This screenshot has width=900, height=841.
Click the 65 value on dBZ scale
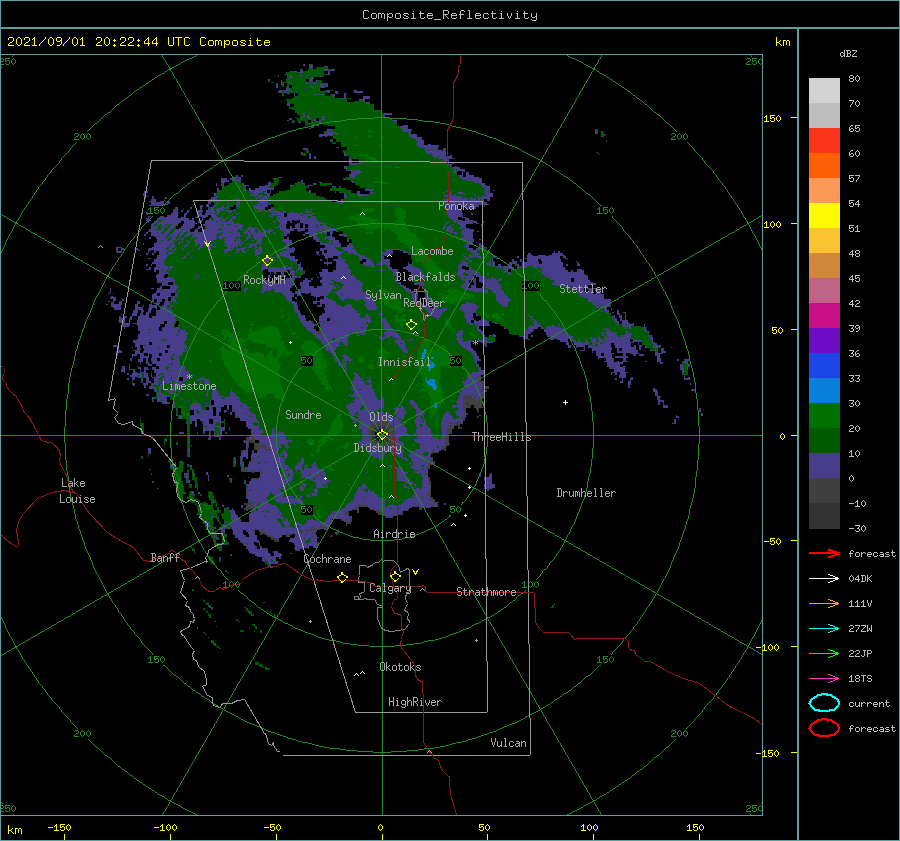coord(854,129)
